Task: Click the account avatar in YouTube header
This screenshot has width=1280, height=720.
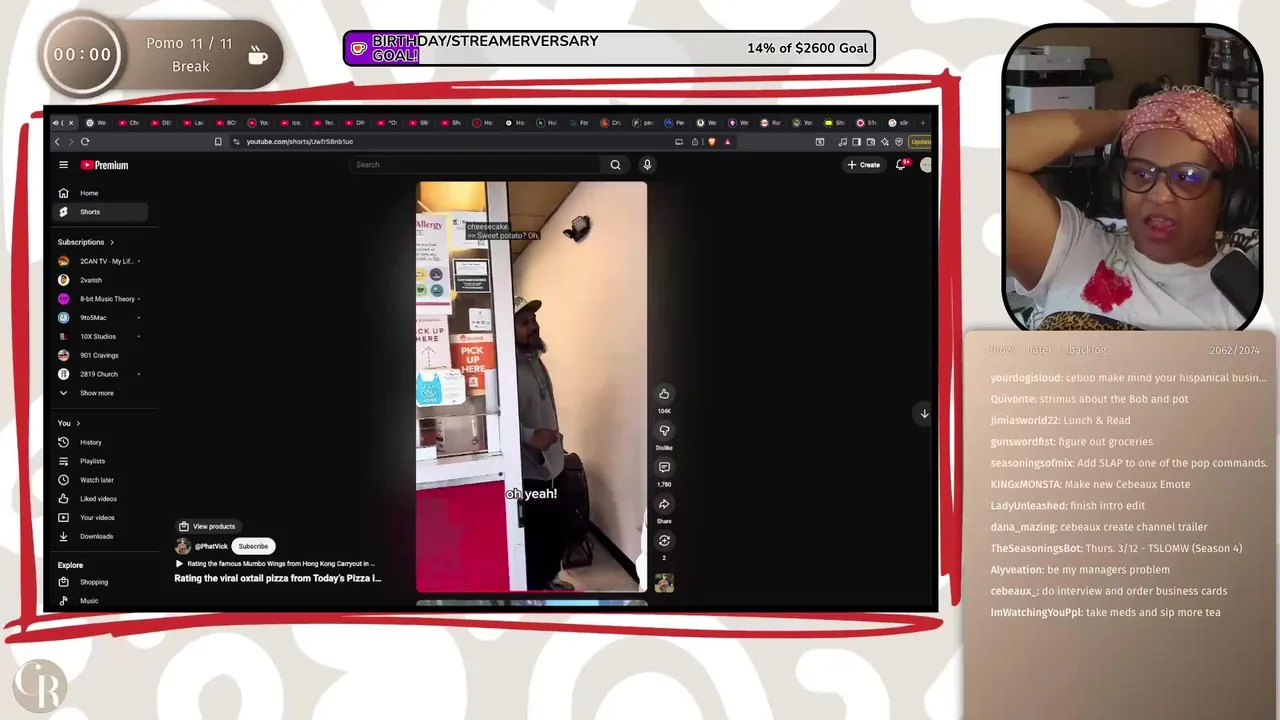Action: pyautogui.click(x=927, y=165)
